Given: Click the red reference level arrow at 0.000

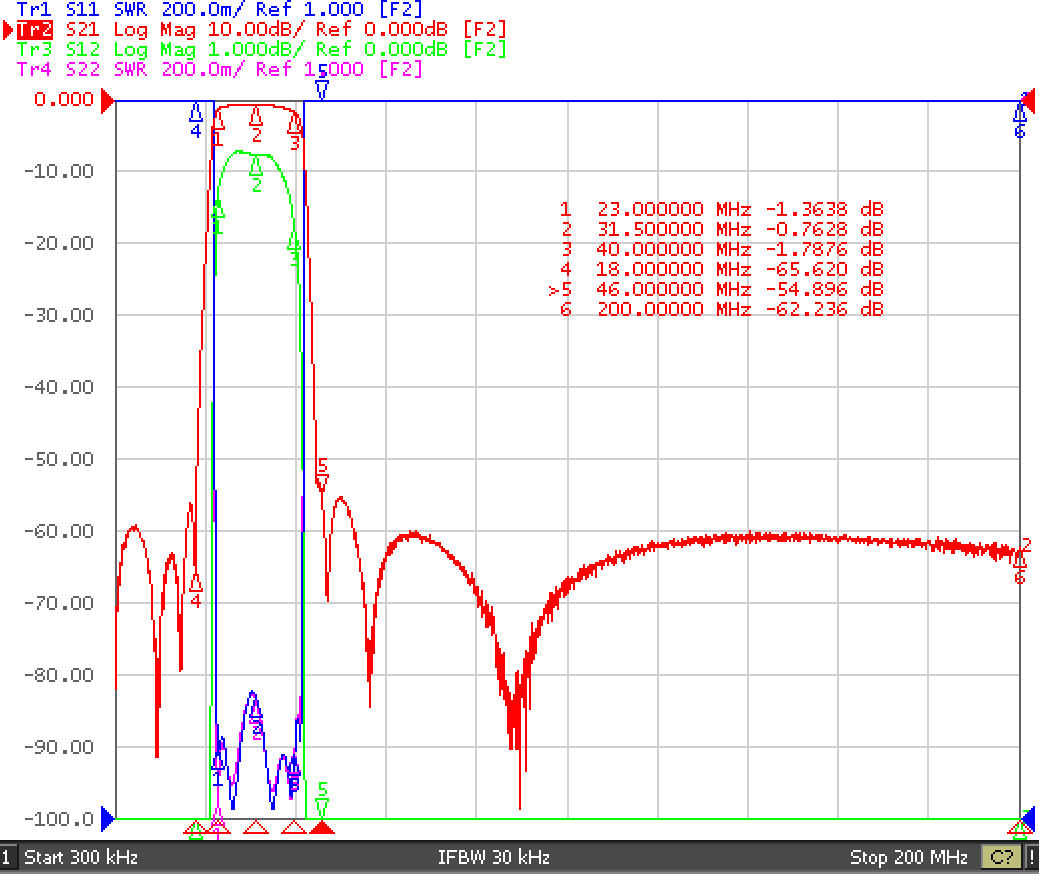Looking at the screenshot, I should (x=107, y=101).
